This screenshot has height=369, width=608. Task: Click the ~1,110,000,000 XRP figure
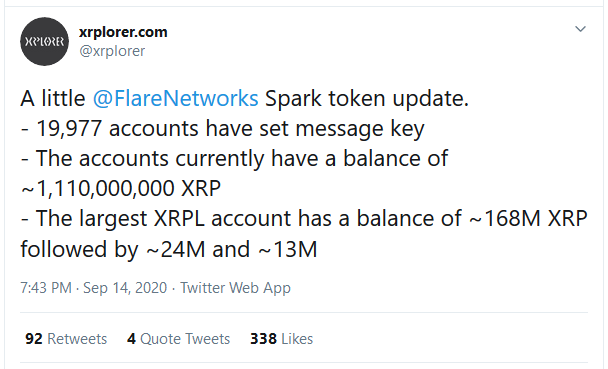point(121,188)
